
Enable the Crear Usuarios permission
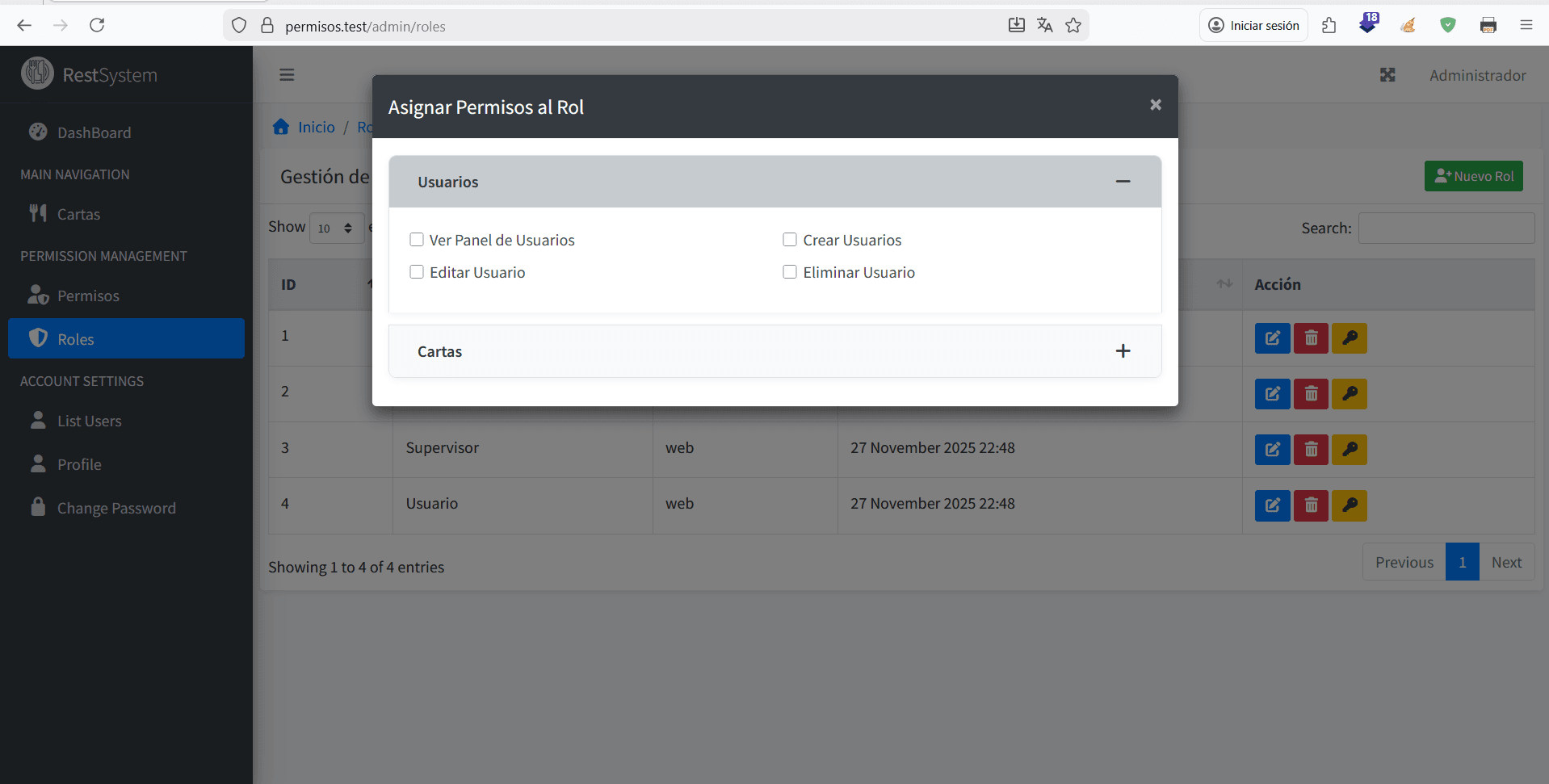(x=790, y=240)
